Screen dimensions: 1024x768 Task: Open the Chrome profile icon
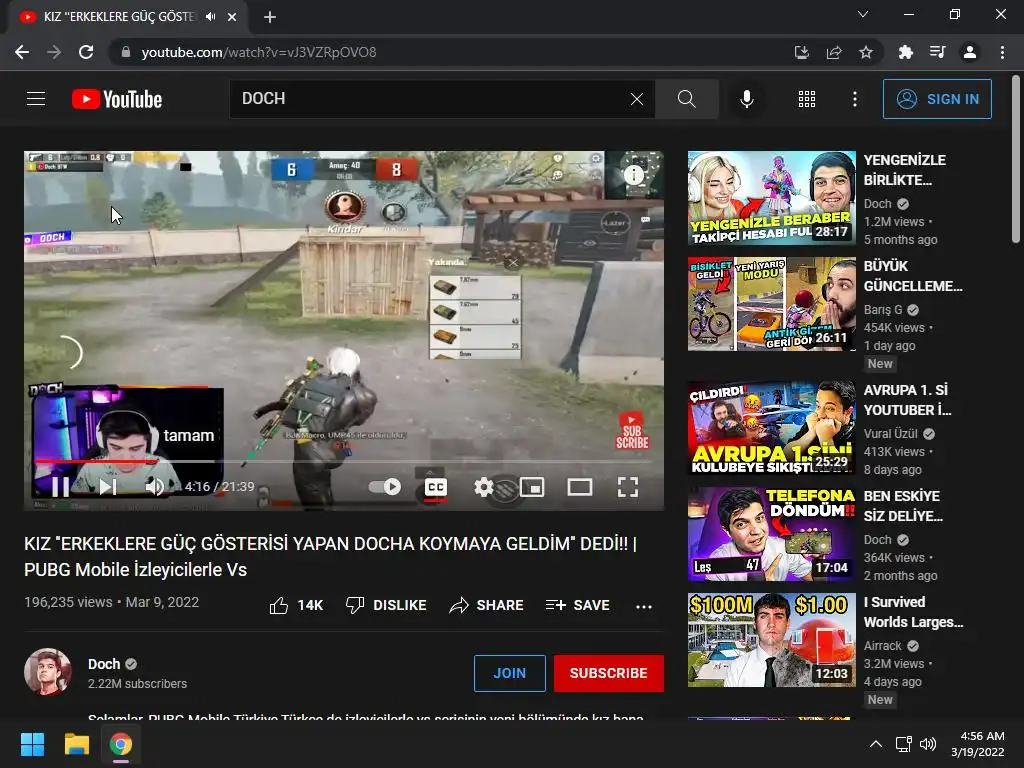coord(970,52)
